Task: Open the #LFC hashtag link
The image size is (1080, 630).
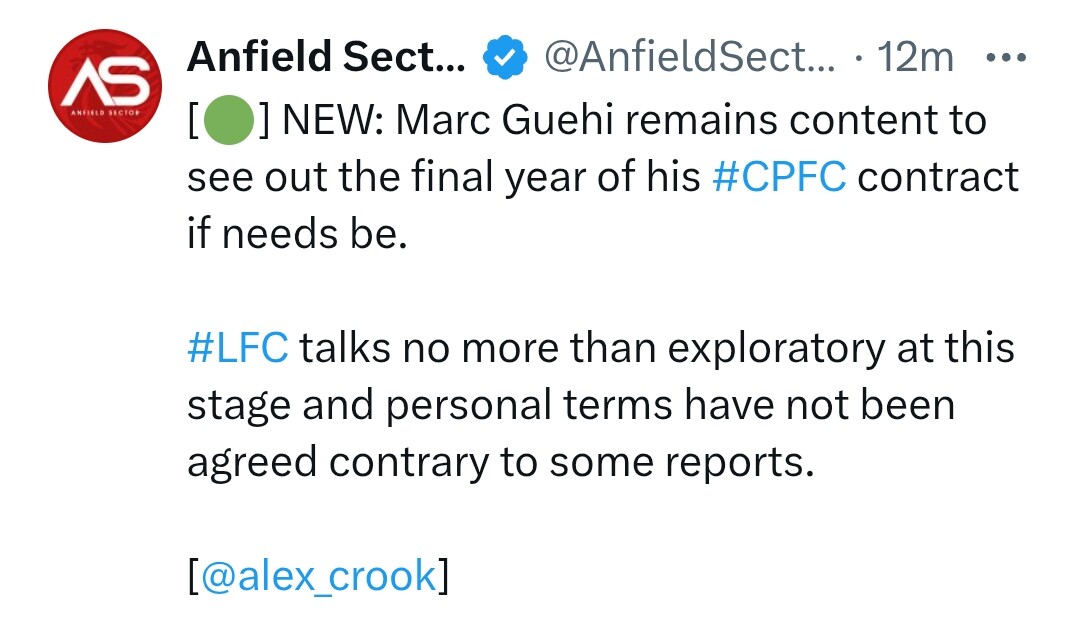Action: click(x=238, y=348)
